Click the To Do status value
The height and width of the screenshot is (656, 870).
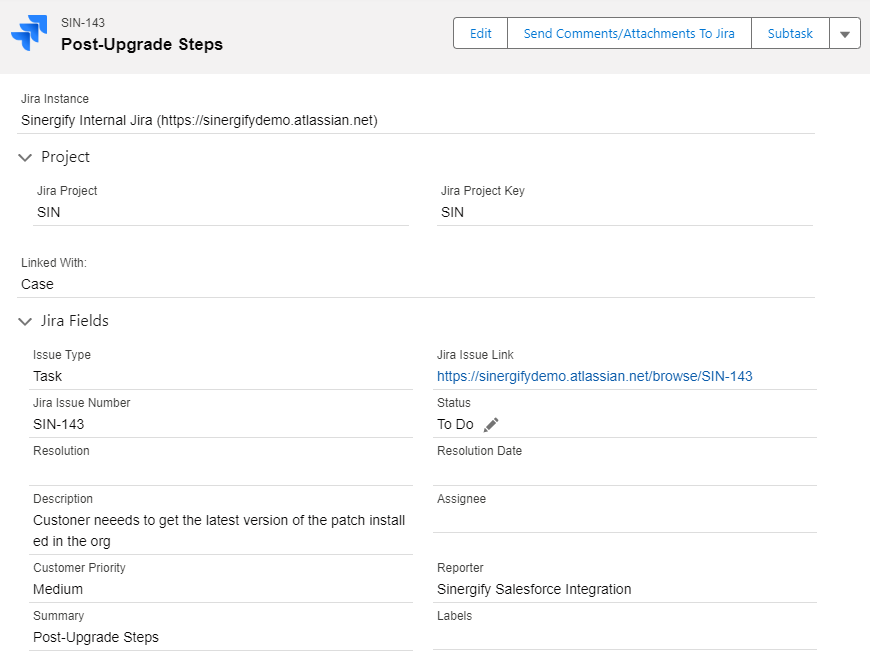tap(456, 425)
